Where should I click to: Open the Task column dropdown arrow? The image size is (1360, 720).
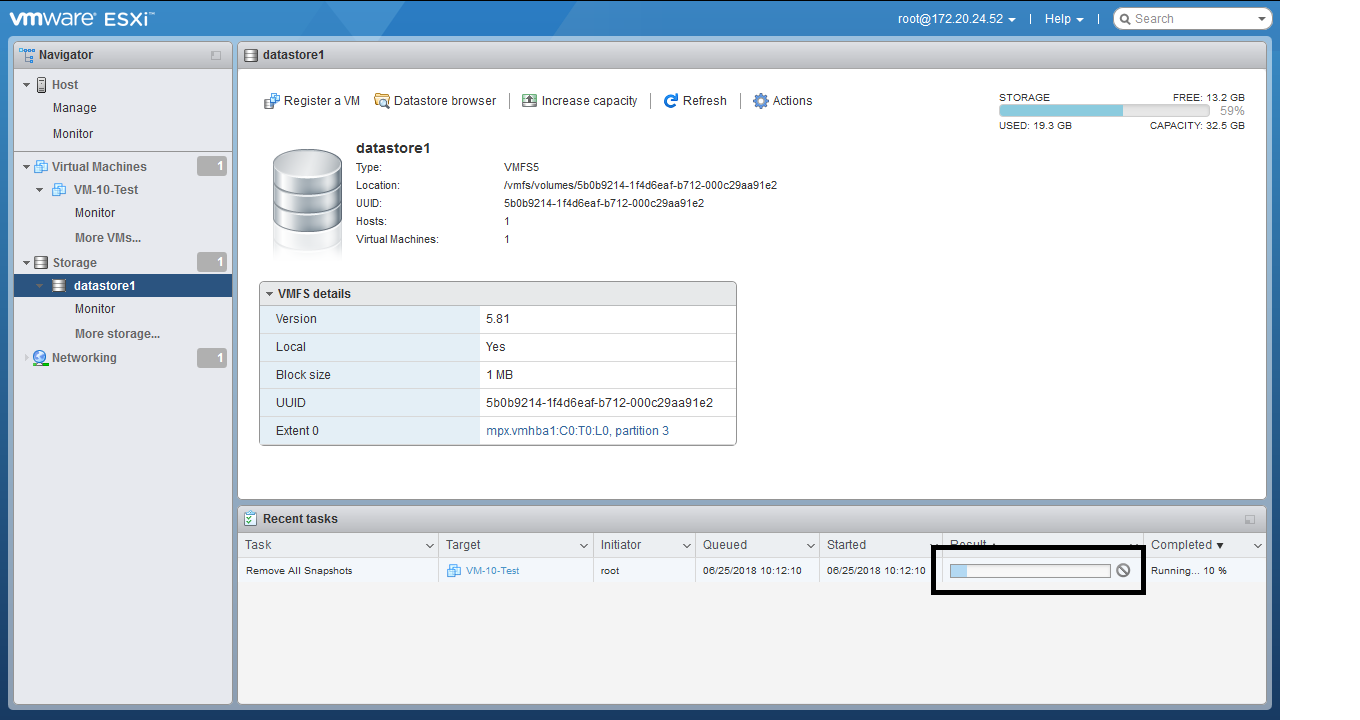(429, 546)
